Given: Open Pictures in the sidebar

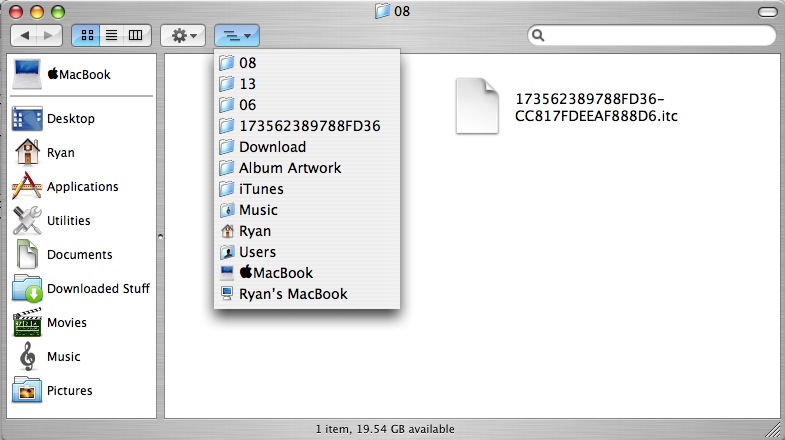Looking at the screenshot, I should pos(81,391).
